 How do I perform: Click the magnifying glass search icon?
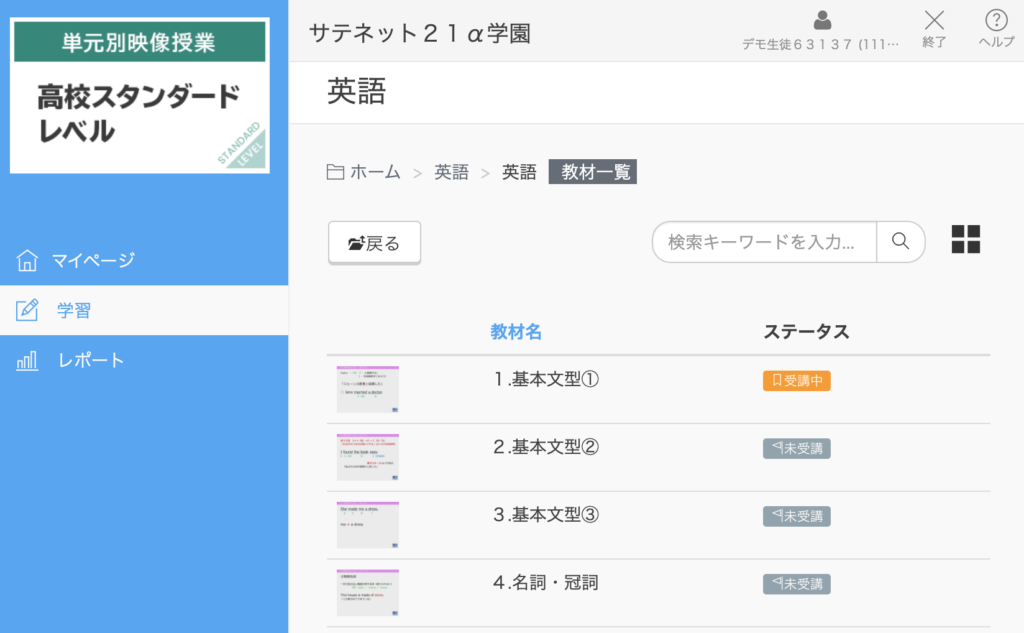coord(900,241)
